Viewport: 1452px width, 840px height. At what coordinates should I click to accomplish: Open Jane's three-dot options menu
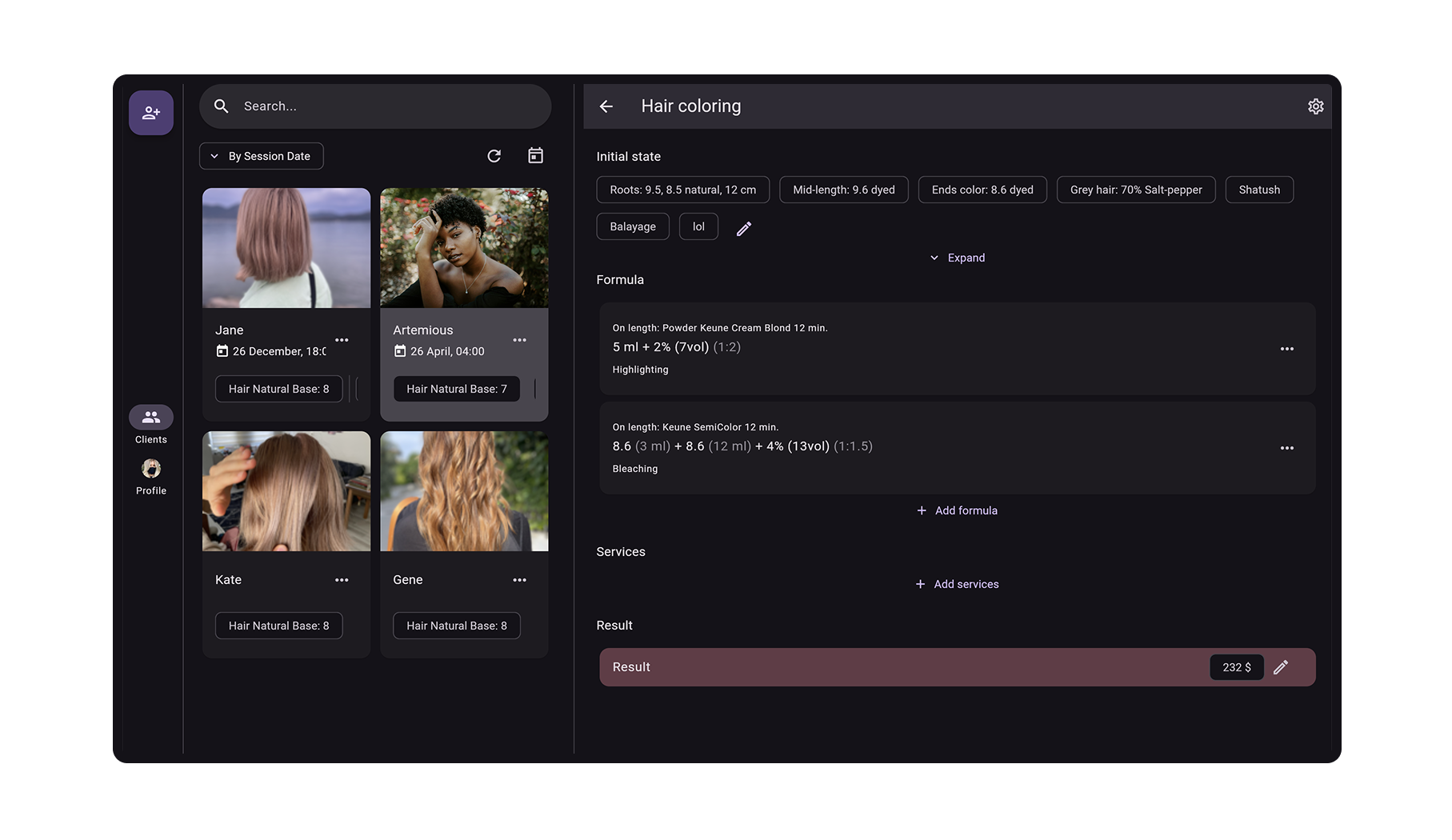click(x=342, y=340)
